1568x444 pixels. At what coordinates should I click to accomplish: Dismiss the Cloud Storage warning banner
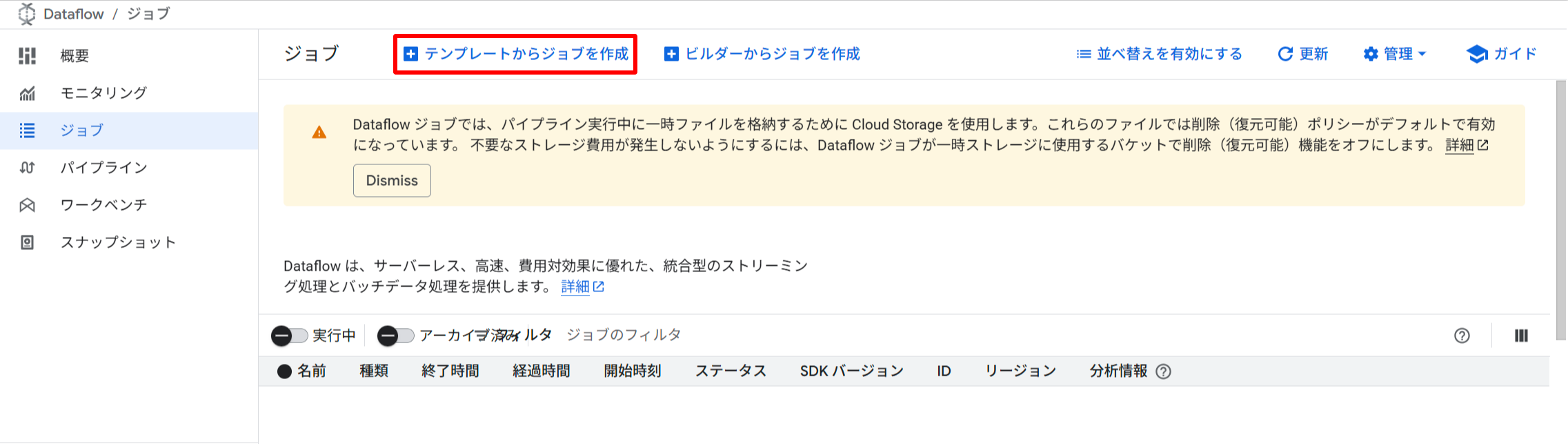coord(392,180)
